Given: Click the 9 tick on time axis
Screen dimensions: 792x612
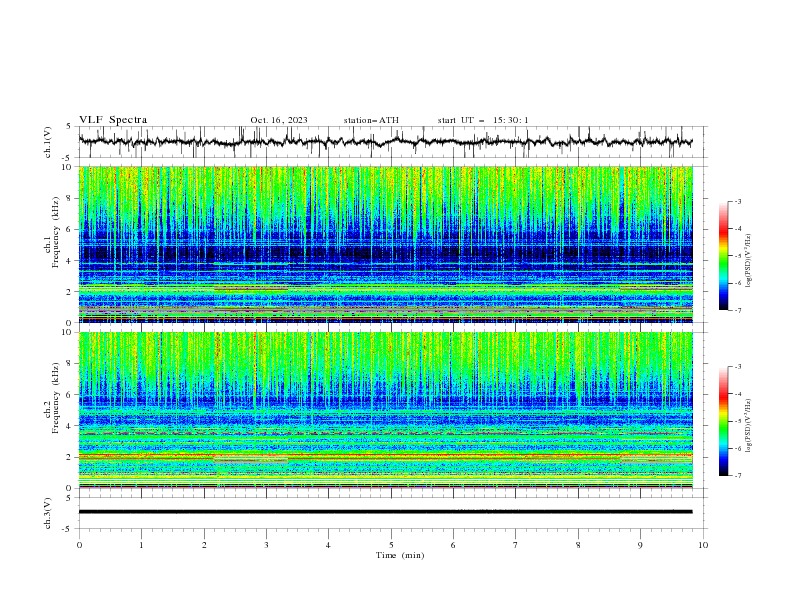Looking at the screenshot, I should (x=640, y=545).
